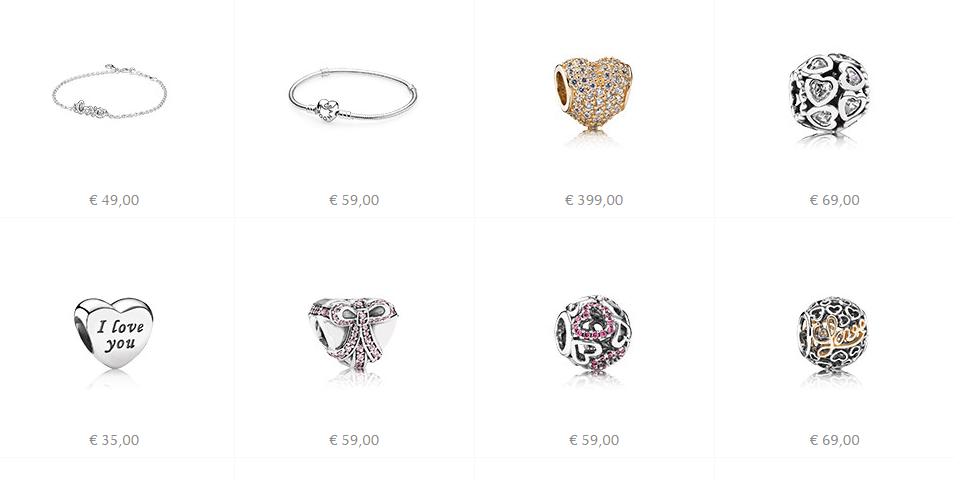Click the Love script pendant on the chain bracelet
The image size is (962, 480).
91,109
